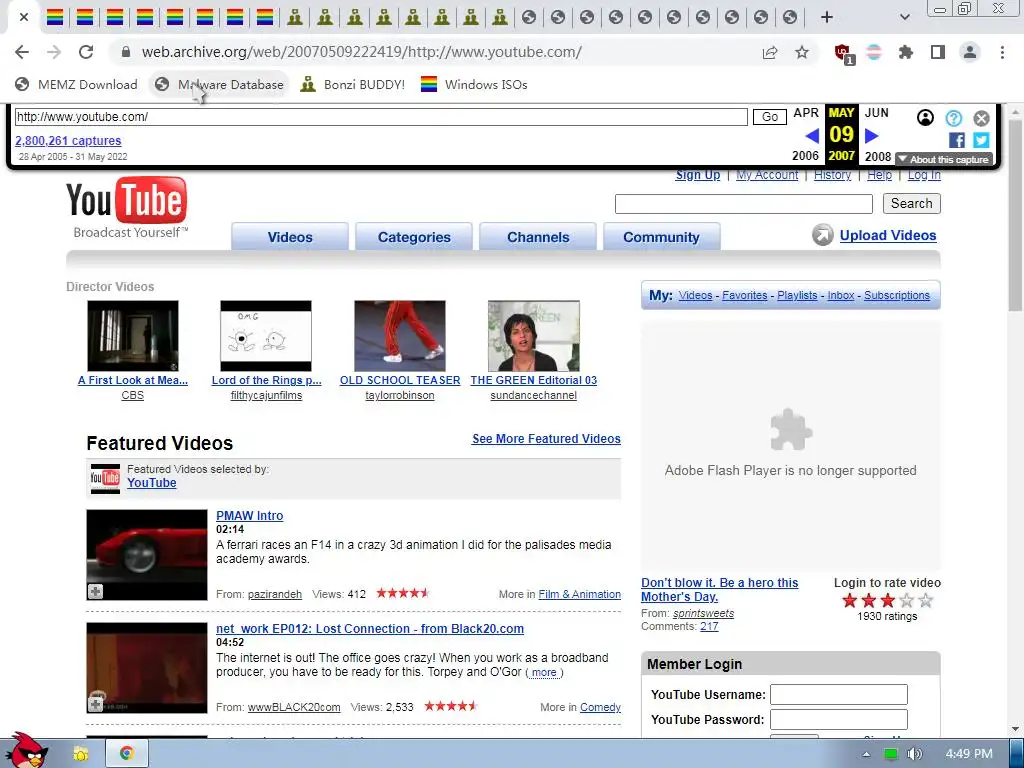Open the MEMZ Download bookmark
This screenshot has width=1024, height=768.
point(76,84)
